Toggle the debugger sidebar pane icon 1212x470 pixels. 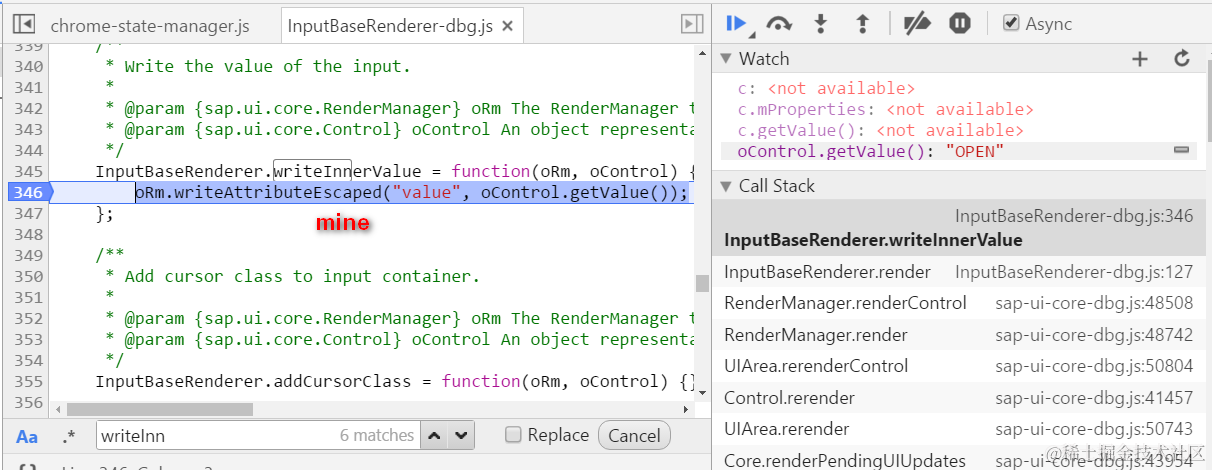691,23
